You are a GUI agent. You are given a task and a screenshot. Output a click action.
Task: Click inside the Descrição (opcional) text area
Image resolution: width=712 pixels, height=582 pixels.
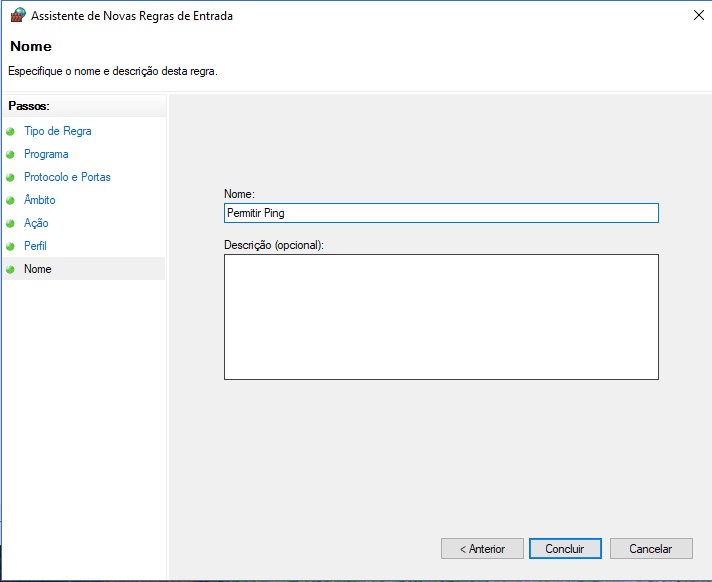coord(441,317)
